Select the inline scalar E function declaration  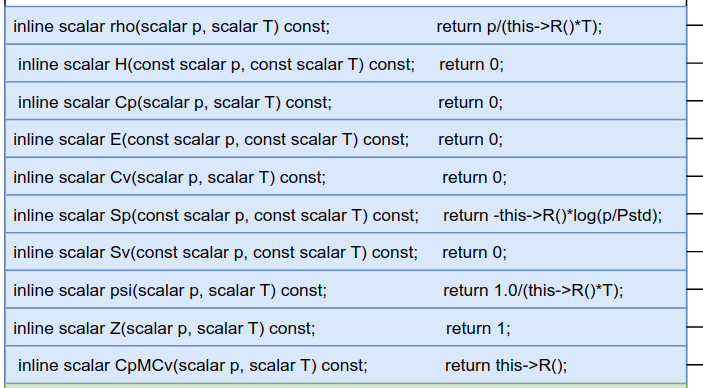click(211, 140)
